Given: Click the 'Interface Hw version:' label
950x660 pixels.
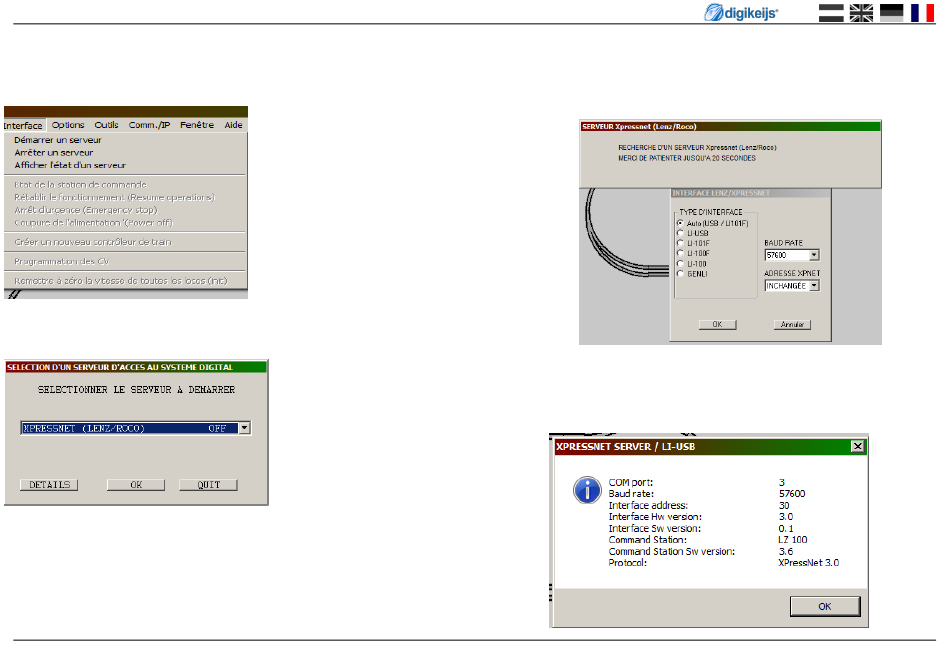Looking at the screenshot, I should 655,517.
